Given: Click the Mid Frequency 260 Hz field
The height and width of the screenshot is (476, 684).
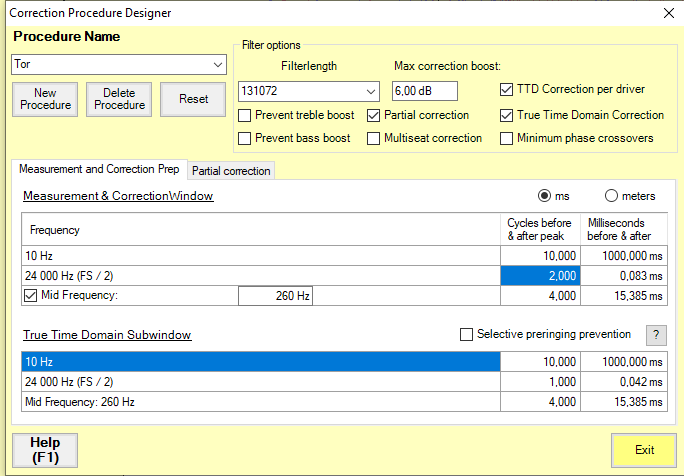Looking at the screenshot, I should tap(276, 295).
